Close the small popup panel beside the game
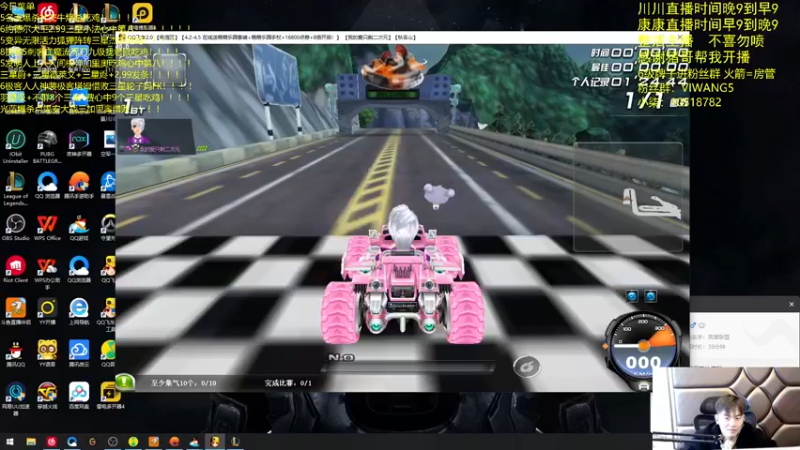The height and width of the screenshot is (450, 800). click(x=791, y=304)
